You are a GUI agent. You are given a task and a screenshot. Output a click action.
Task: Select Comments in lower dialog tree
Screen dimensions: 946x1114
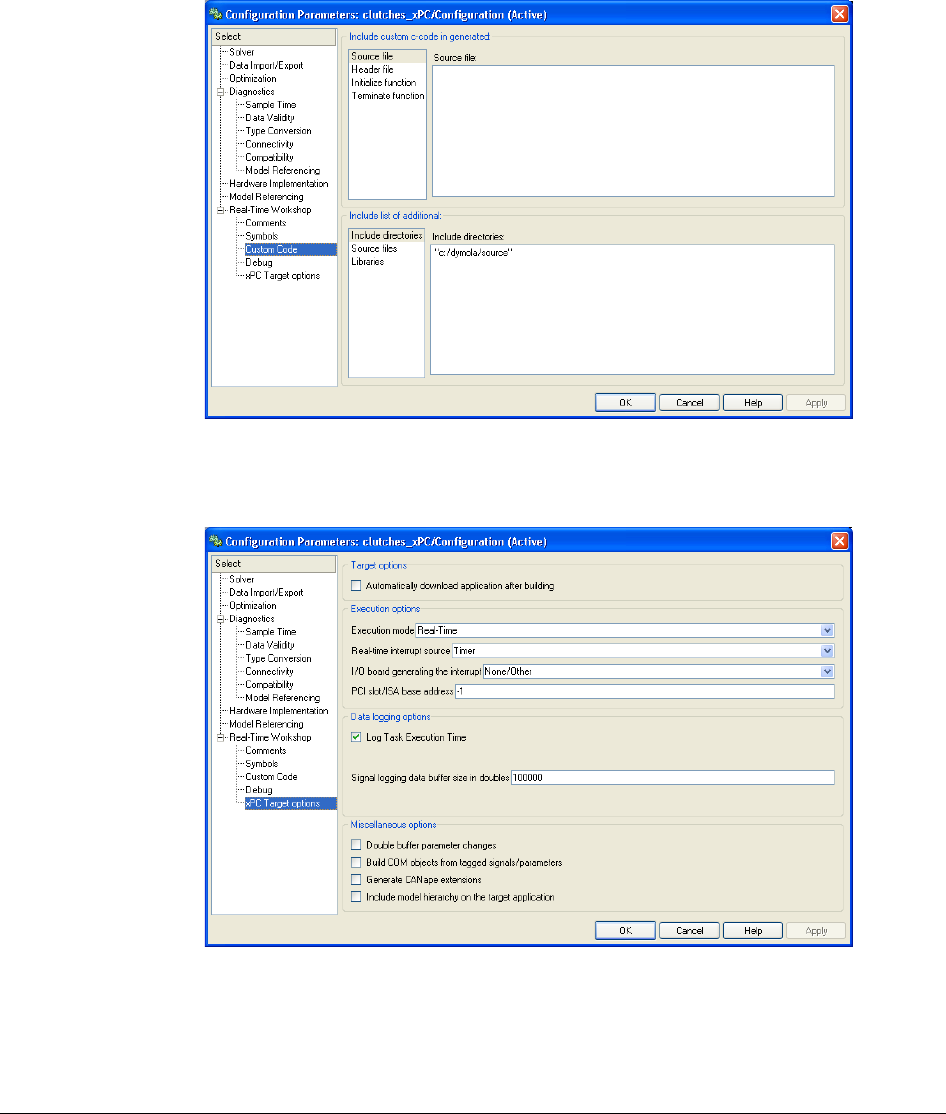(x=266, y=751)
